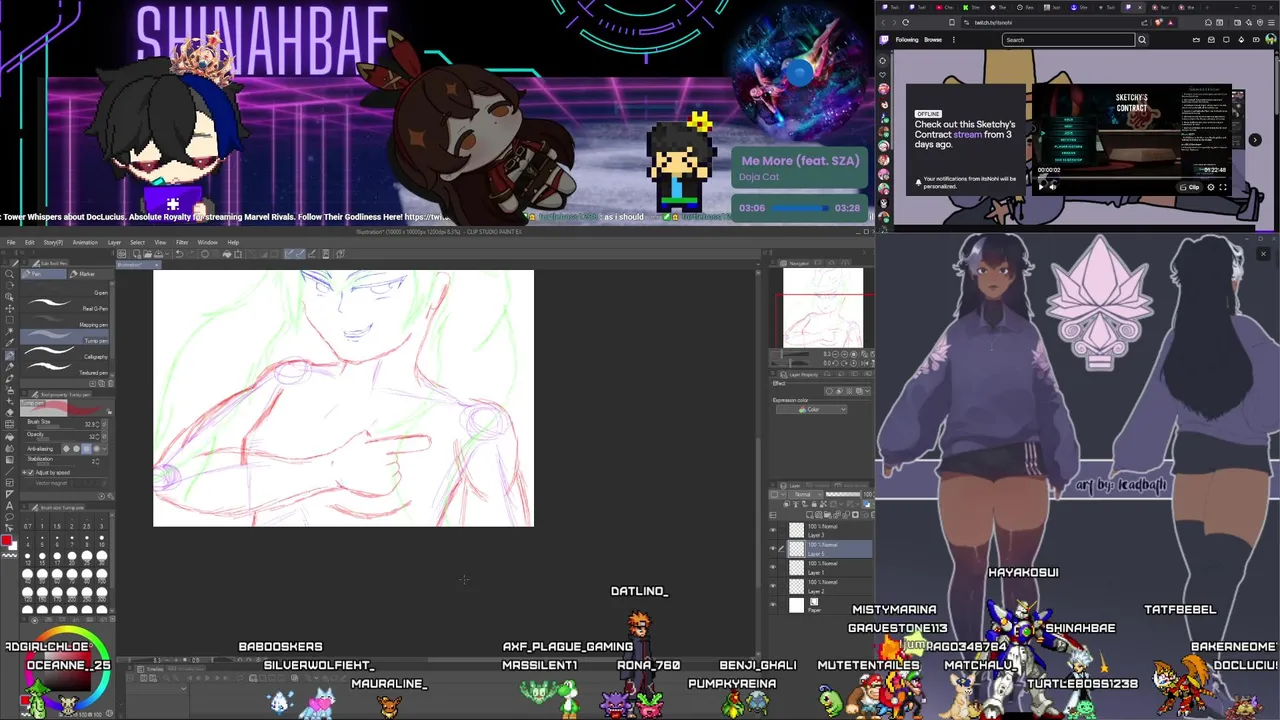Toggle visibility of Paper layer
The width and height of the screenshot is (1280, 720).
pos(773,605)
